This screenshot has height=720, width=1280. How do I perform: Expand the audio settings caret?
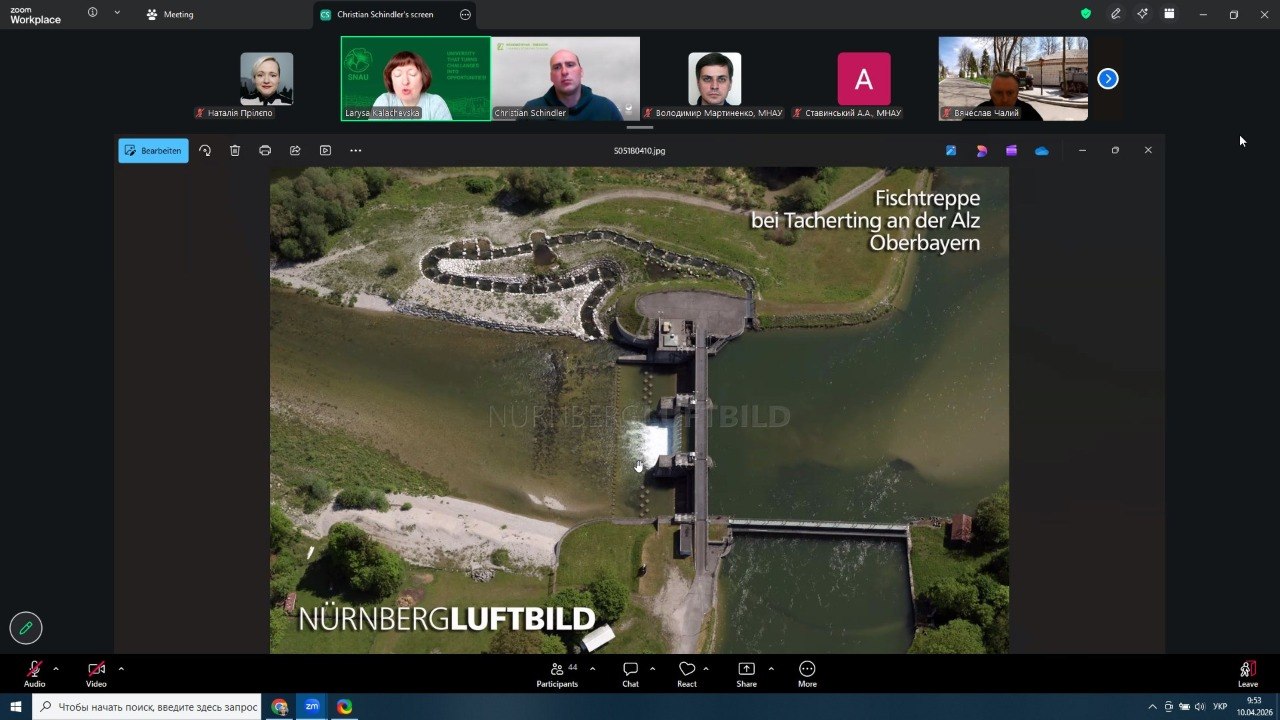coord(56,668)
